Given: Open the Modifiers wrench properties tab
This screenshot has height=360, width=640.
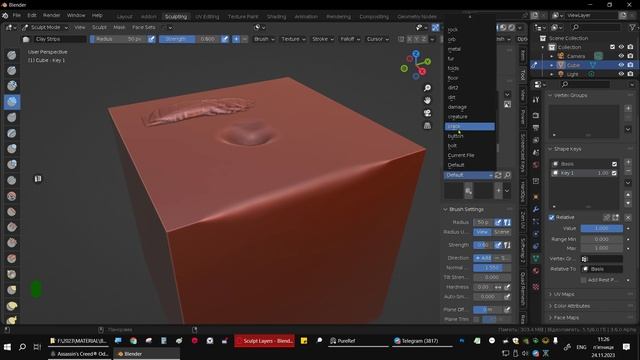Looking at the screenshot, I should [536, 209].
